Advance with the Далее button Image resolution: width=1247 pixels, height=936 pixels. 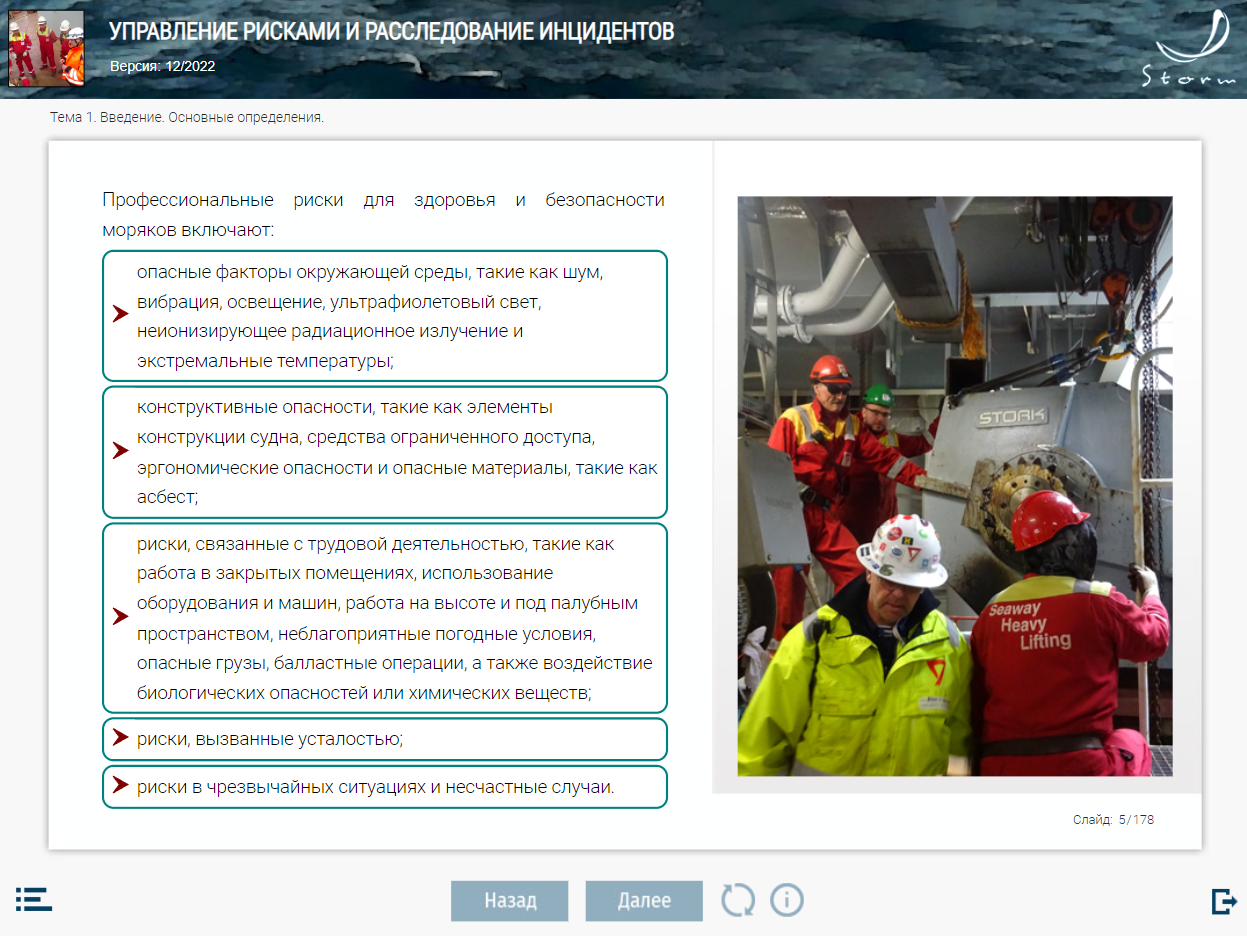[x=644, y=900]
